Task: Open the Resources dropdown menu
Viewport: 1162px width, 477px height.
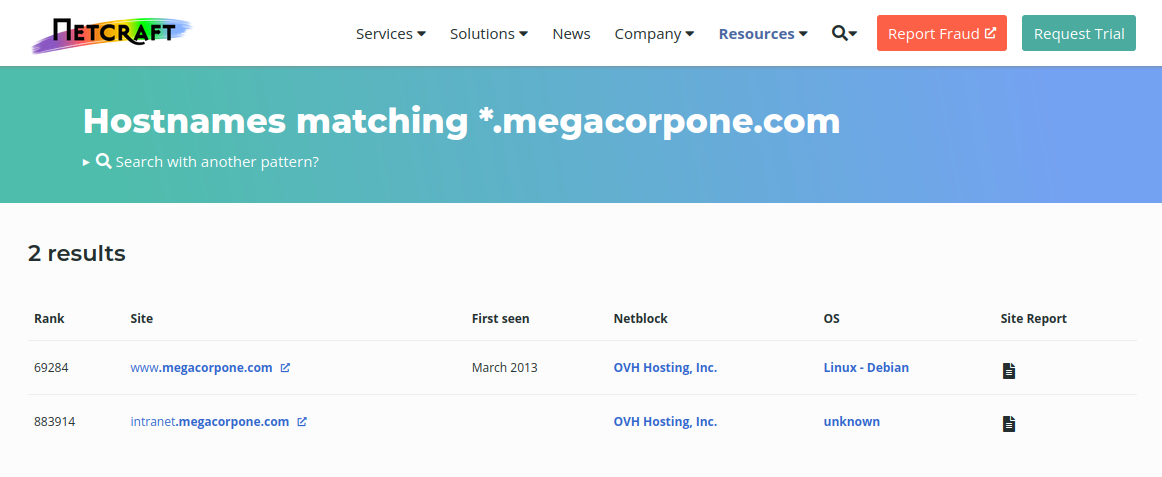Action: (x=763, y=34)
